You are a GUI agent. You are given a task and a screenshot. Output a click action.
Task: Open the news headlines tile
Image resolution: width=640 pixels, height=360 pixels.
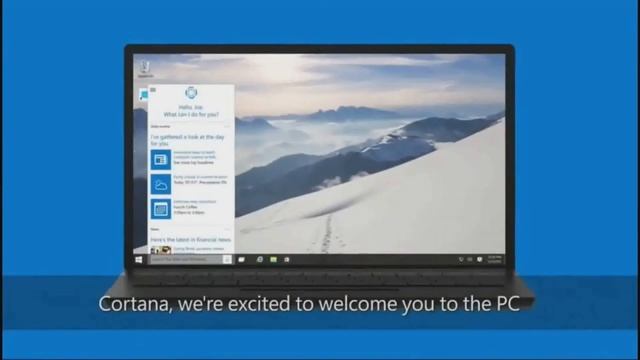point(160,160)
